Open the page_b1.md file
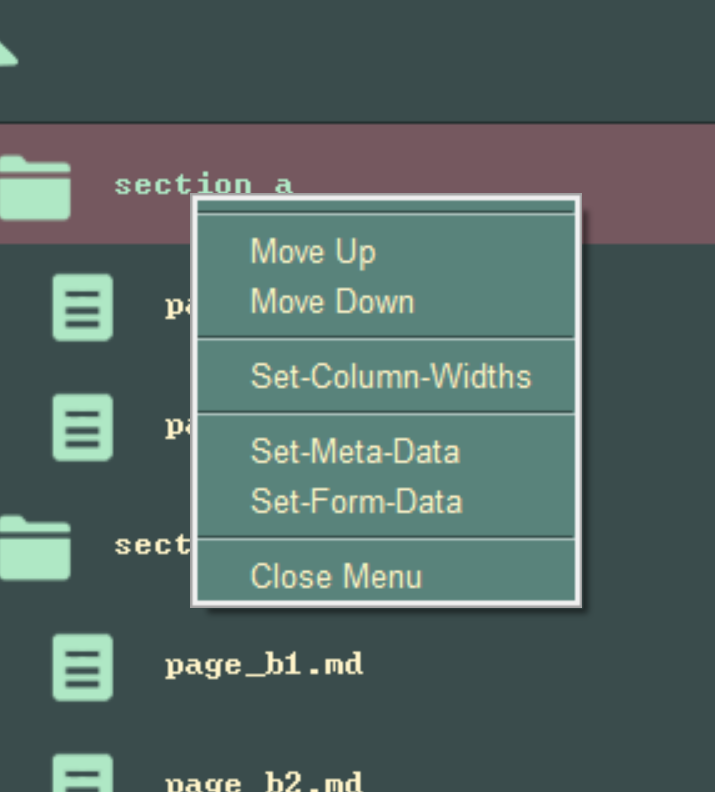Screen dimensions: 715x792 [x=264, y=665]
